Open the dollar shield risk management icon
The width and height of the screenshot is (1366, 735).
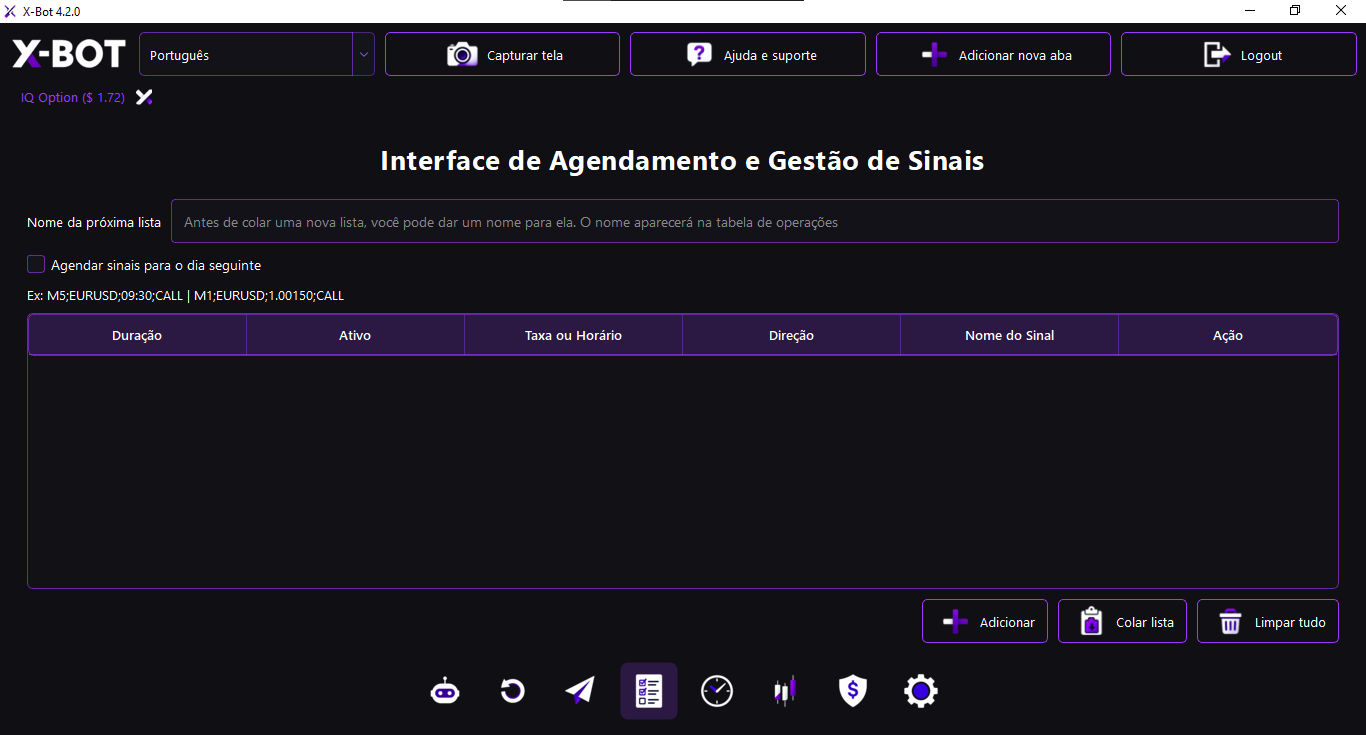[852, 691]
